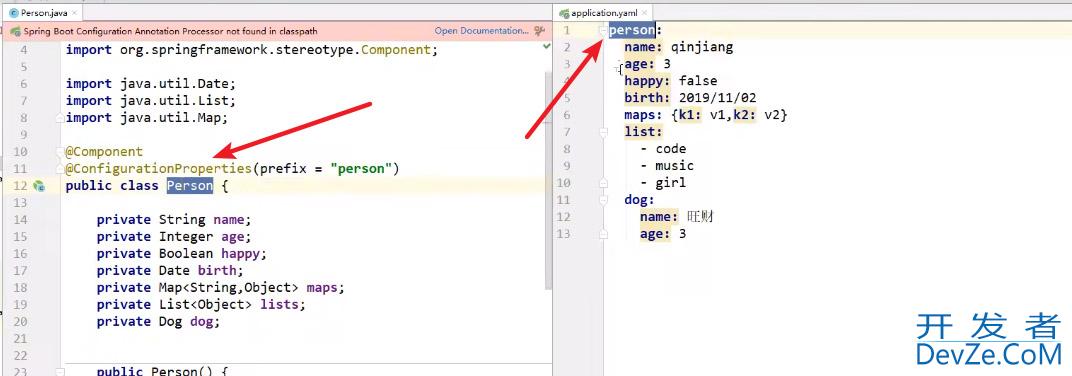The image size is (1072, 376).
Task: Open the notification settings wrench icon
Action: pos(540,31)
